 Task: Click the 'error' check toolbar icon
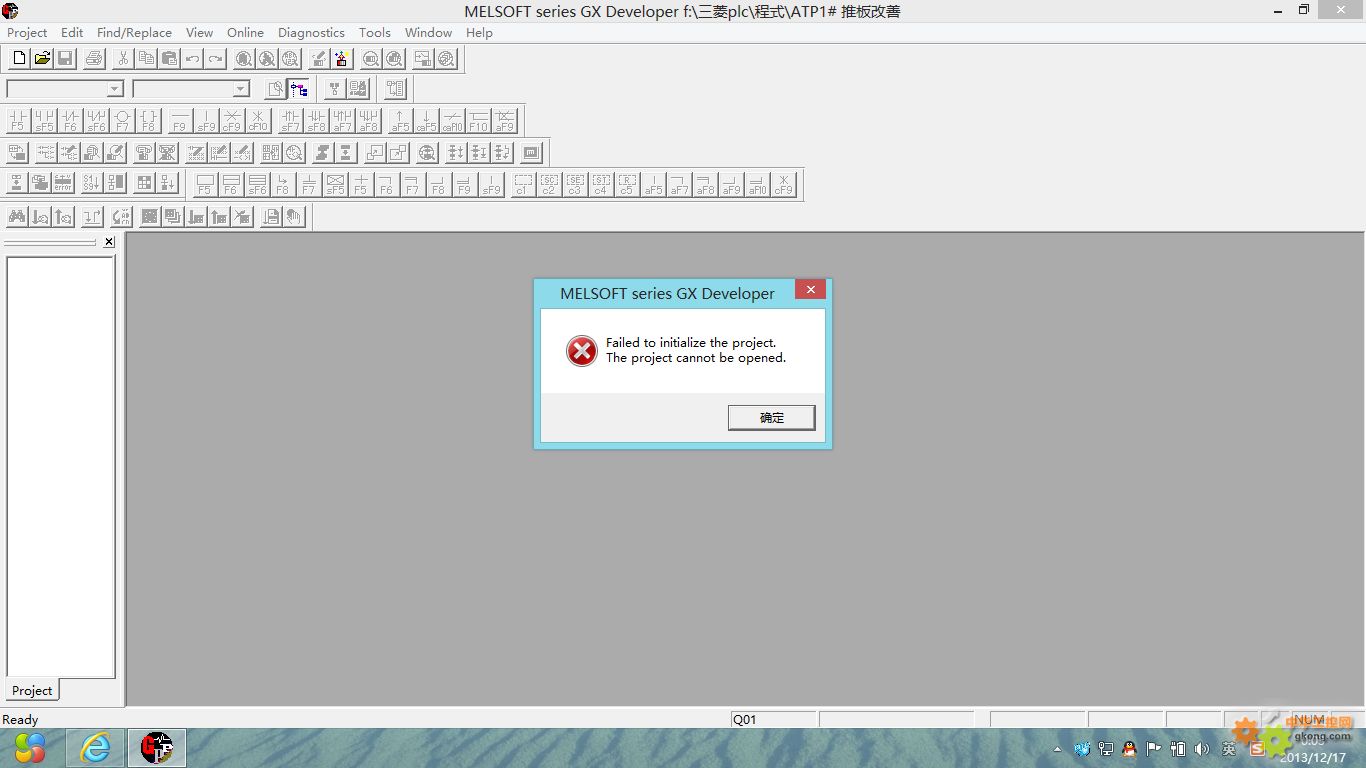(x=63, y=183)
